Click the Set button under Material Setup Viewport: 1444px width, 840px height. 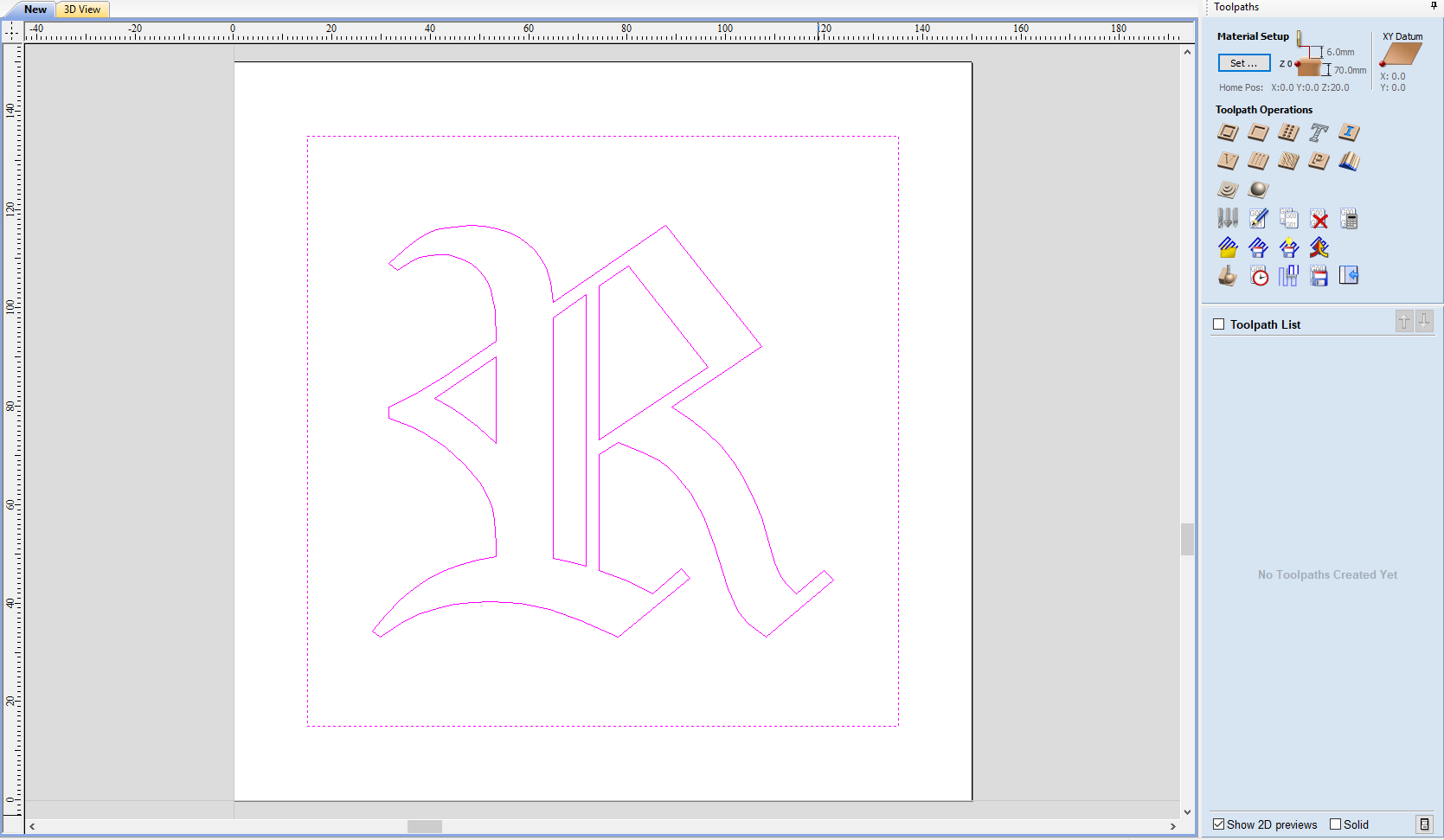tap(1243, 62)
